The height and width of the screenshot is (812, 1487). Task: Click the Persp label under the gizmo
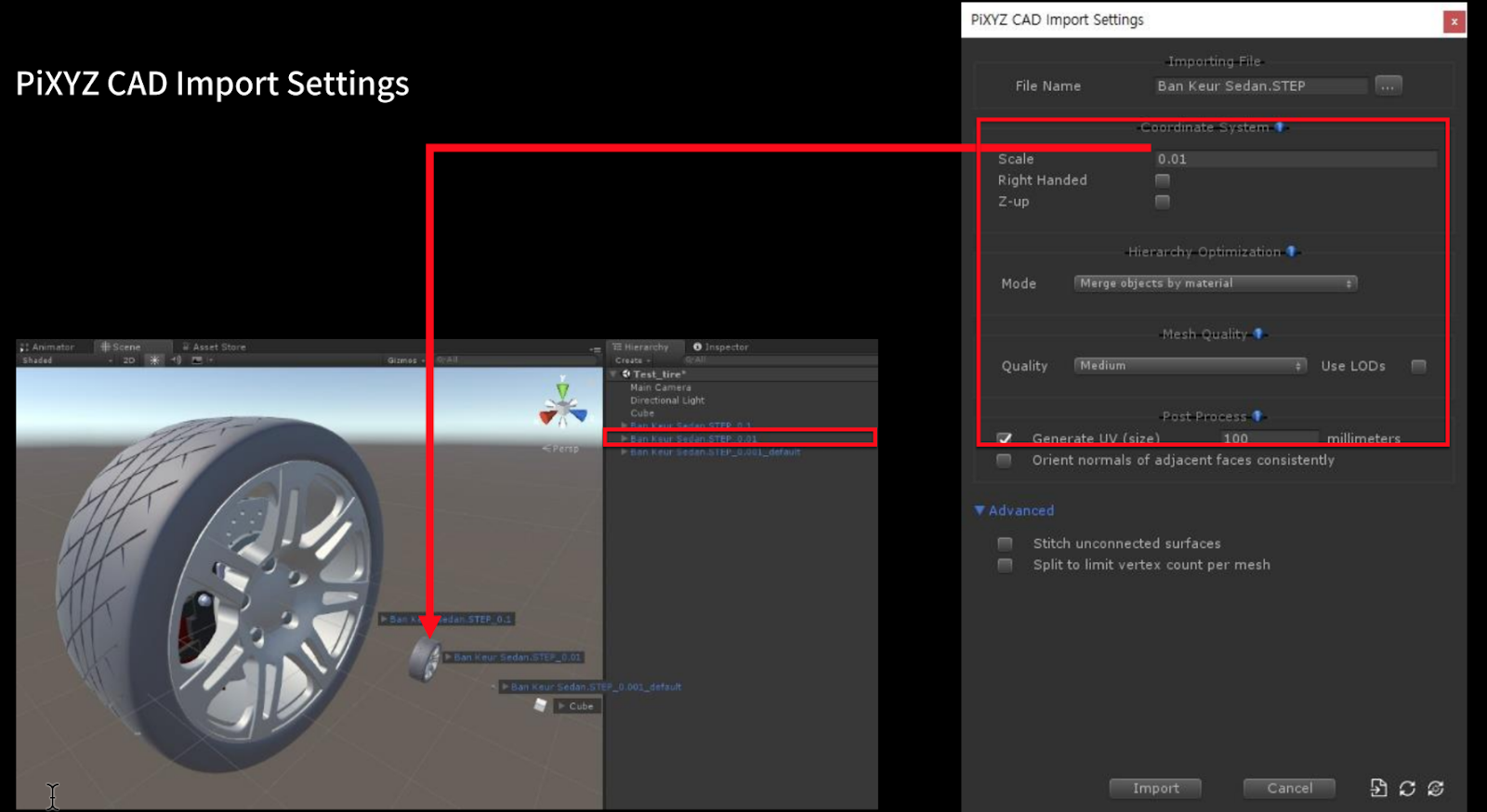561,449
